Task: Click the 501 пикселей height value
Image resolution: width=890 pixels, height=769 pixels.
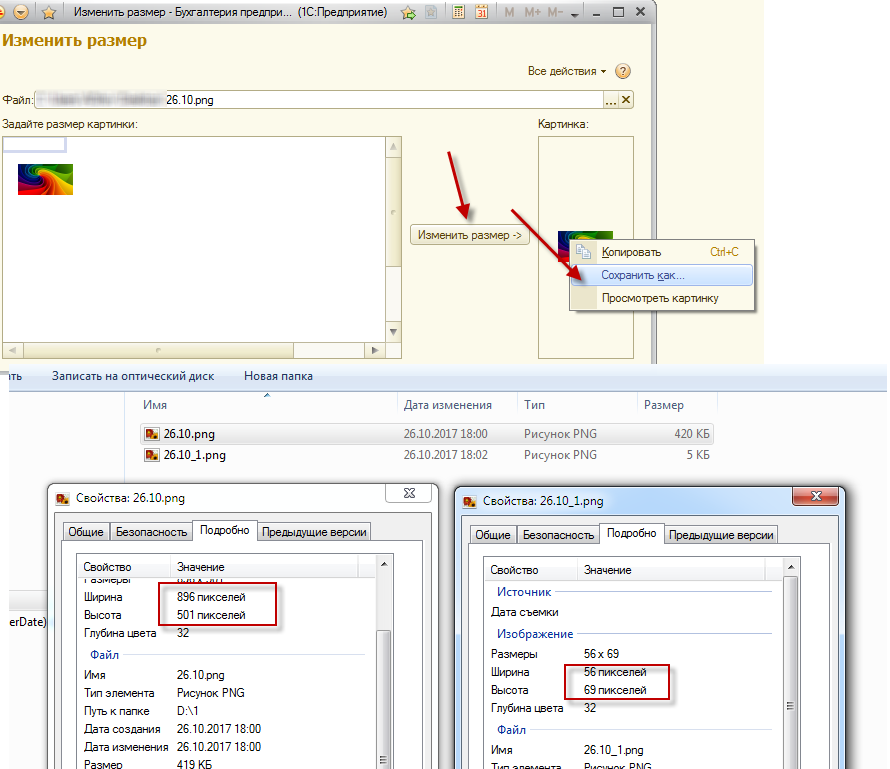Action: [x=211, y=615]
